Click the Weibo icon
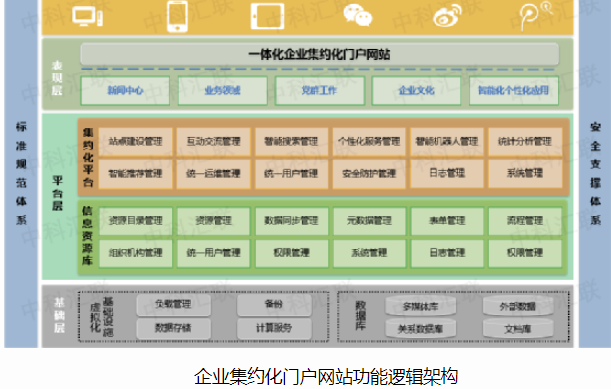This screenshot has width=611, height=389. [448, 16]
